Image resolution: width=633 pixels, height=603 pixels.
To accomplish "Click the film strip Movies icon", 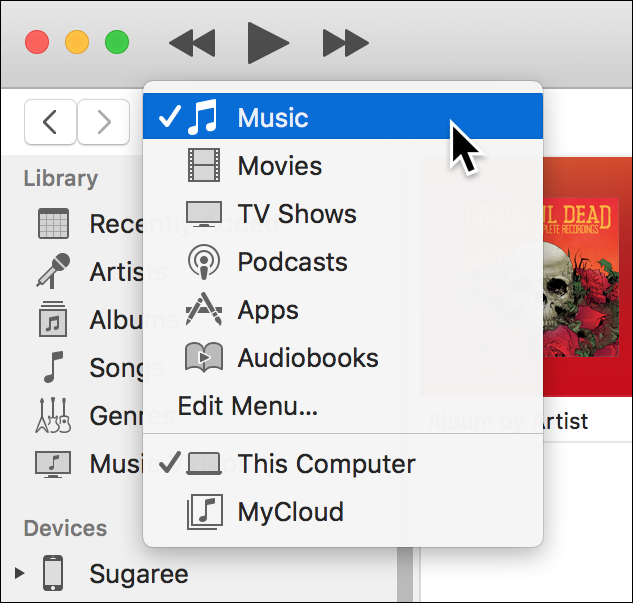I will [204, 165].
